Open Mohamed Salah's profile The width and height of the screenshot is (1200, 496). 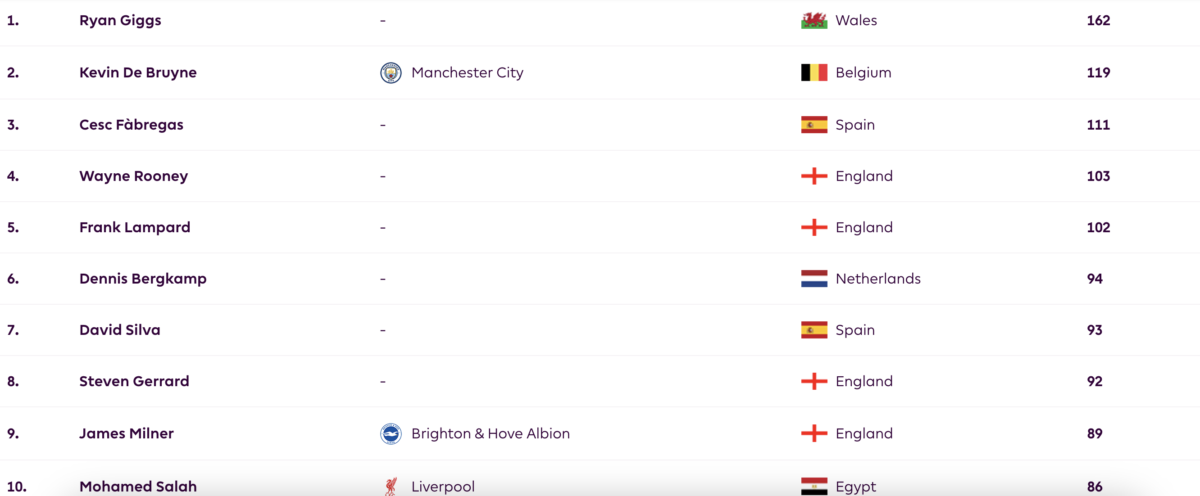click(138, 487)
